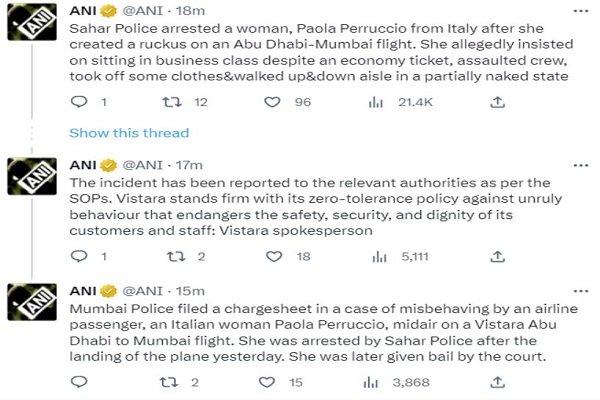Open the Show this thread link
The width and height of the screenshot is (600, 400).
click(x=128, y=133)
